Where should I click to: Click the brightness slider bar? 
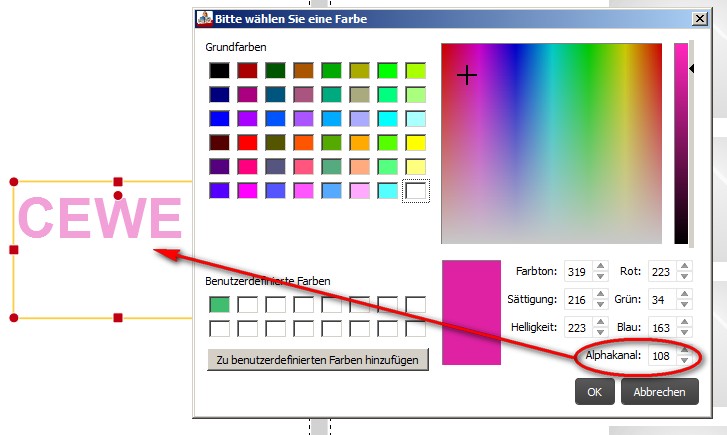[x=681, y=143]
